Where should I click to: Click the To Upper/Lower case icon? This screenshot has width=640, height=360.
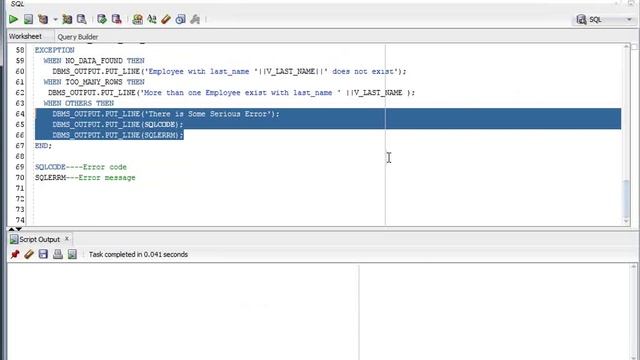click(x=152, y=19)
